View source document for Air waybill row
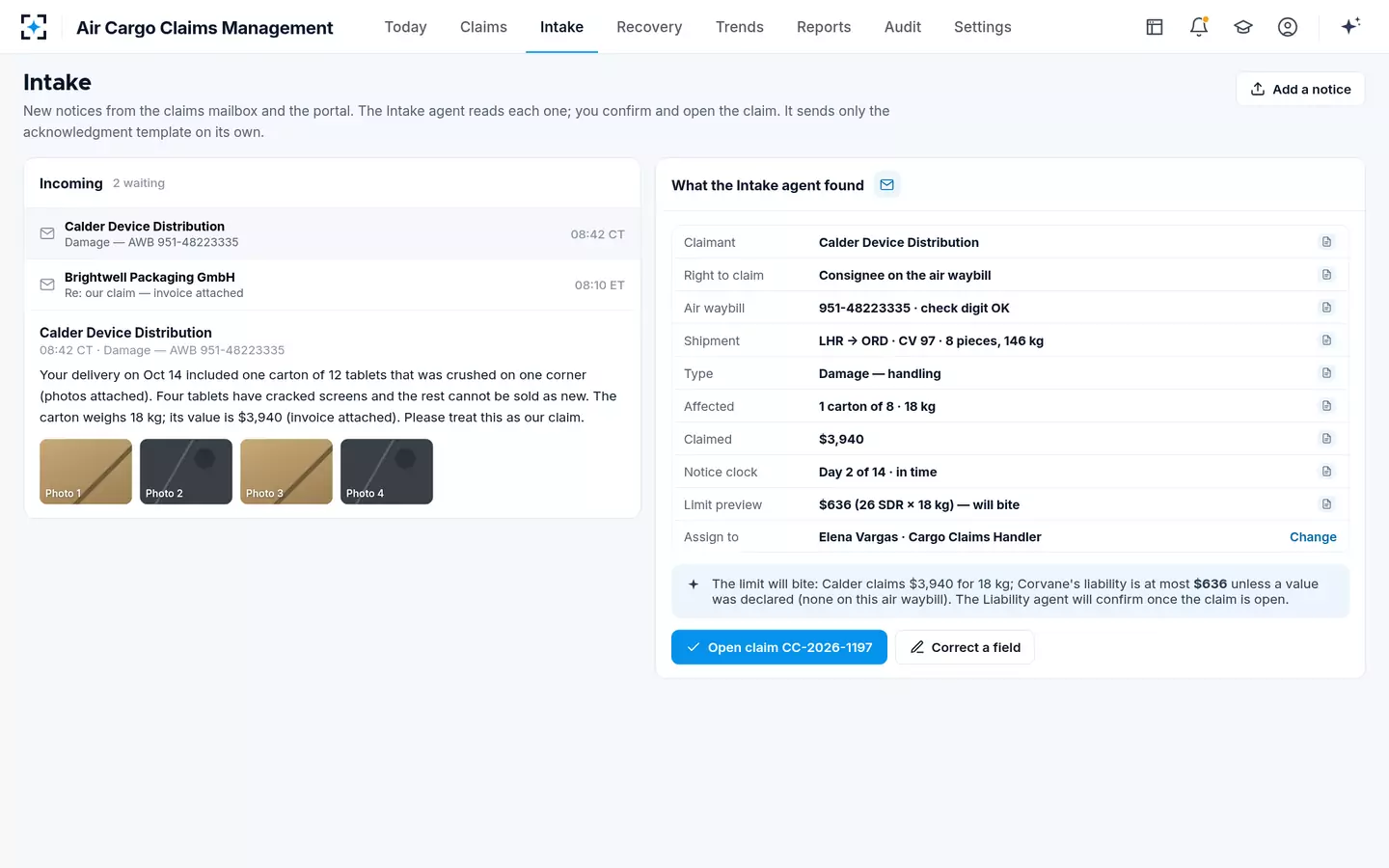 (x=1326, y=308)
